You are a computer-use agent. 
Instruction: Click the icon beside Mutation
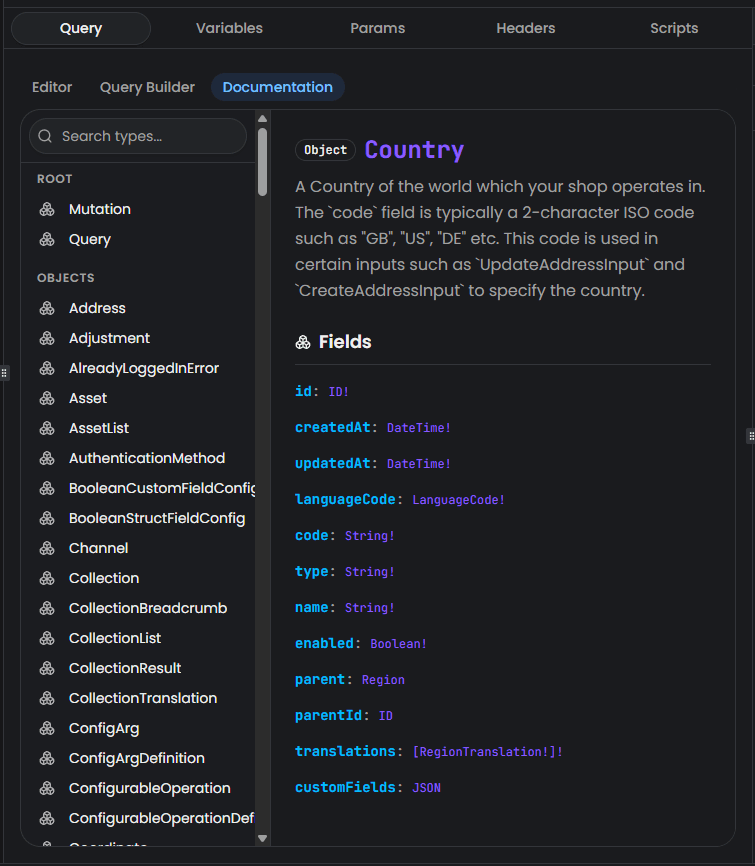[47, 209]
